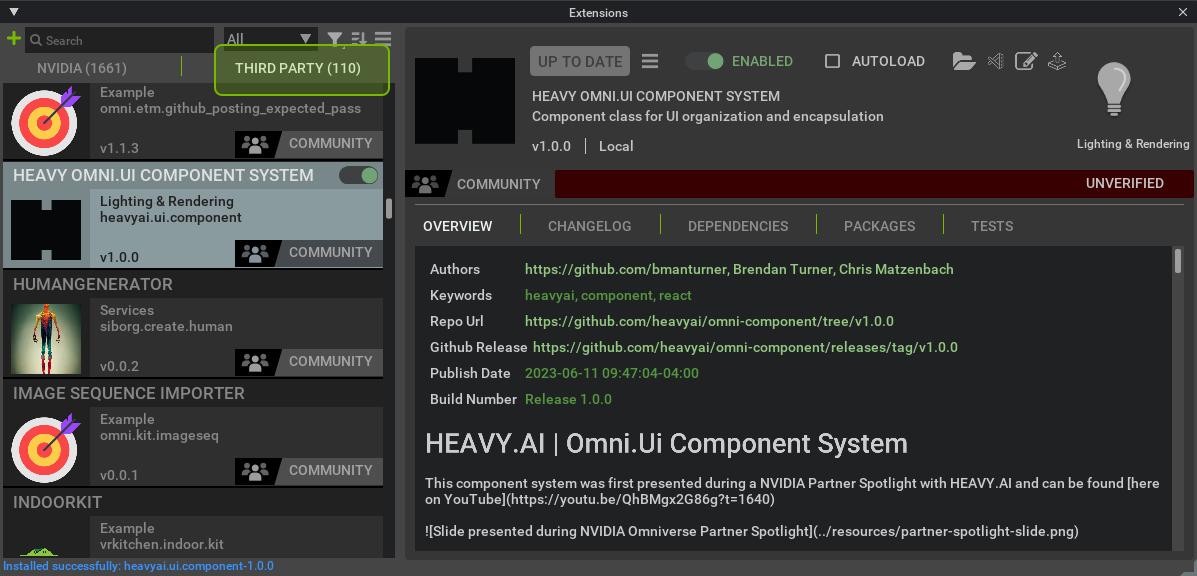Select the IMAGE SEQUENCE IMPORTER extension title
The height and width of the screenshot is (576, 1197).
128,394
